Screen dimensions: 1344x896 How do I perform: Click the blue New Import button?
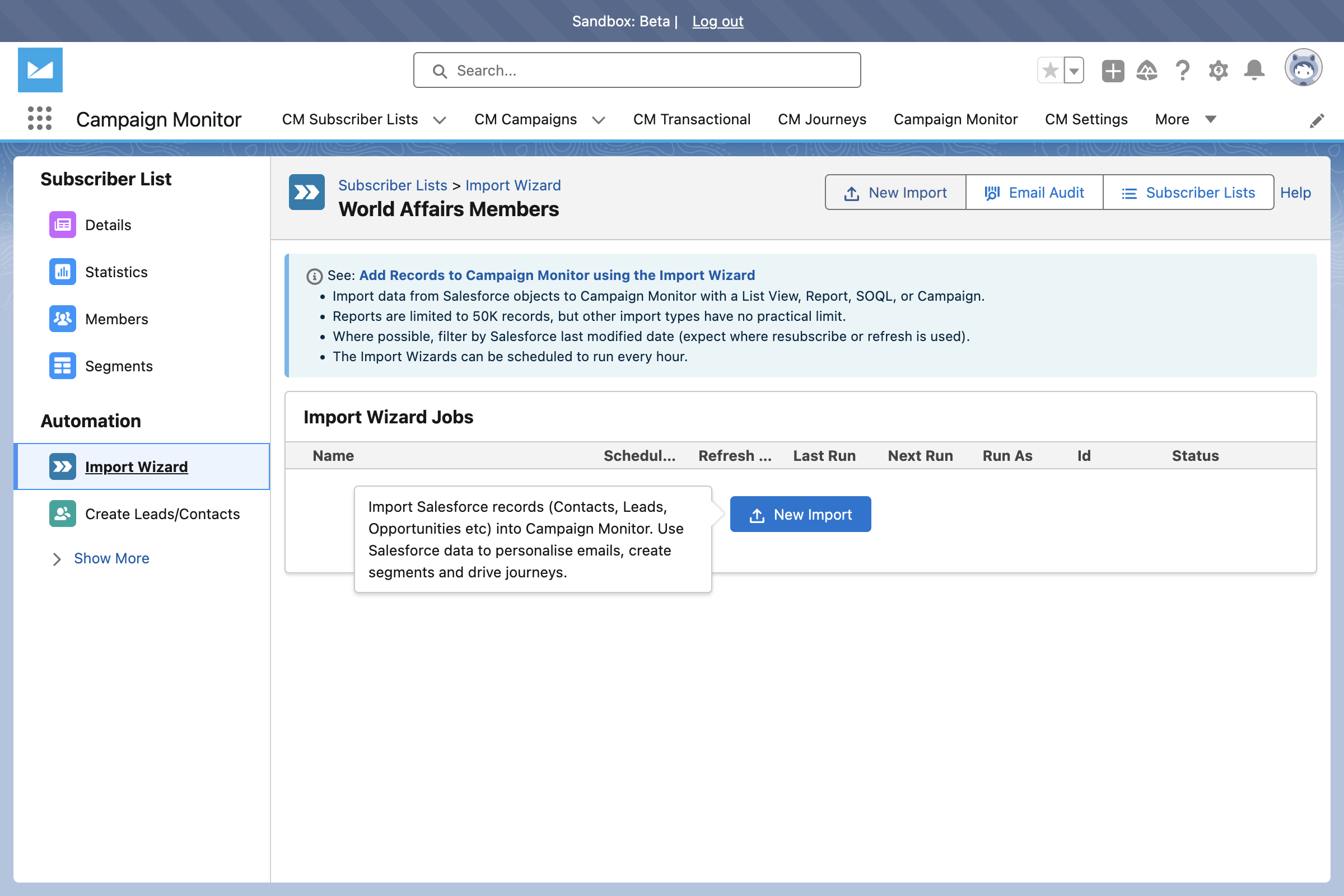click(x=801, y=514)
